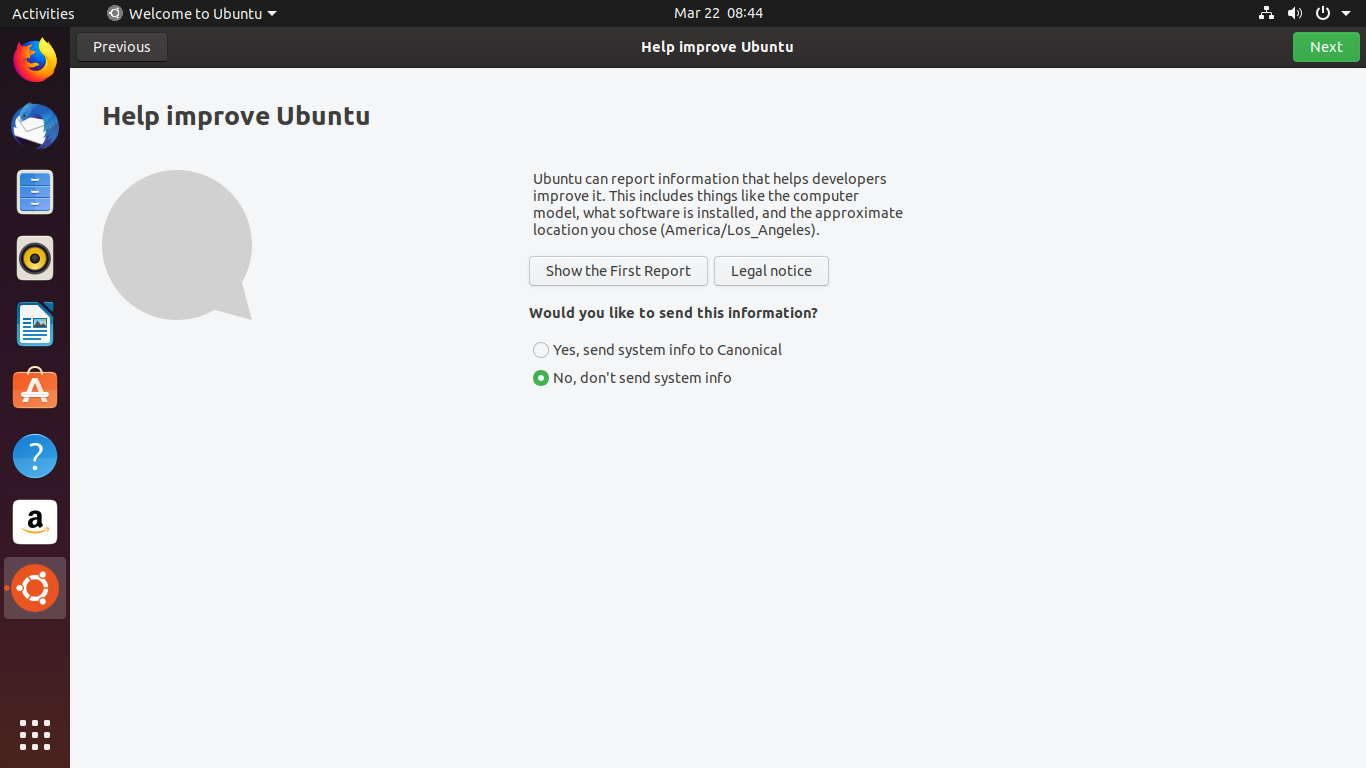
Task: Show Applications grid at dock bottom
Action: (x=35, y=735)
